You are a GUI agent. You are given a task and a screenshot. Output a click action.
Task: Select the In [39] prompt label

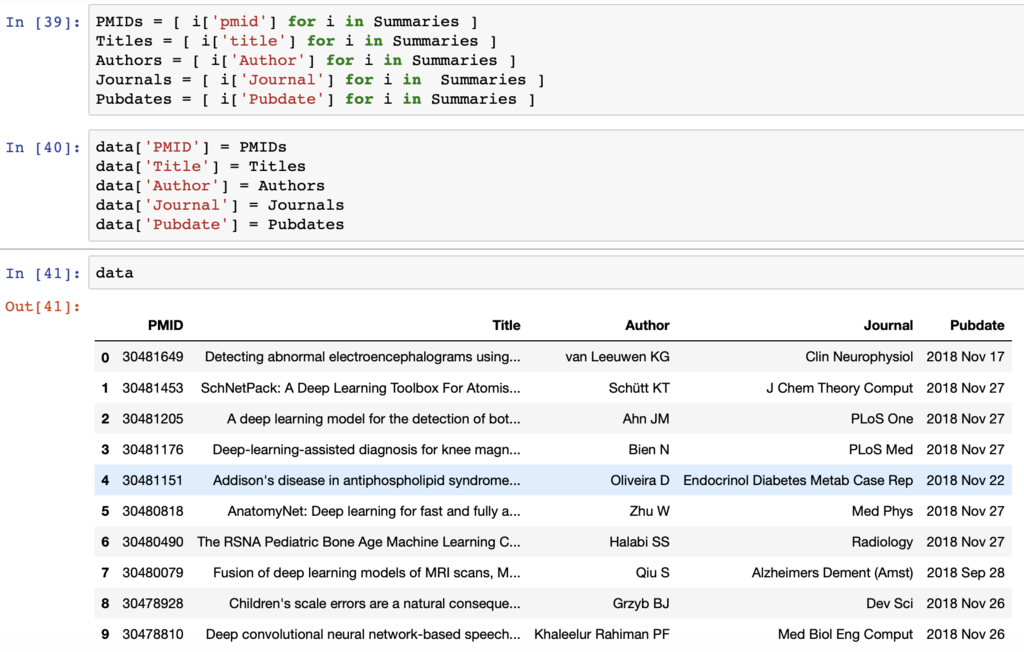(x=43, y=22)
